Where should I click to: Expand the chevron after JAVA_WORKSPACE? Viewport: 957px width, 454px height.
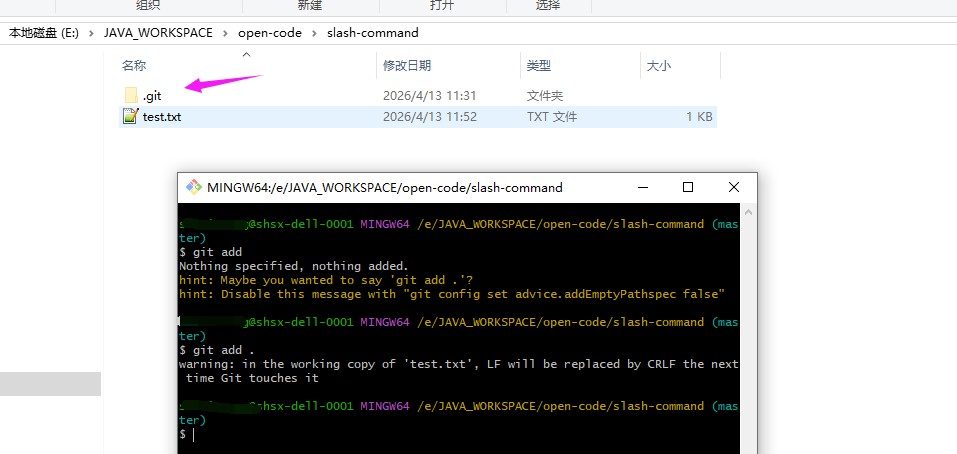(x=226, y=33)
